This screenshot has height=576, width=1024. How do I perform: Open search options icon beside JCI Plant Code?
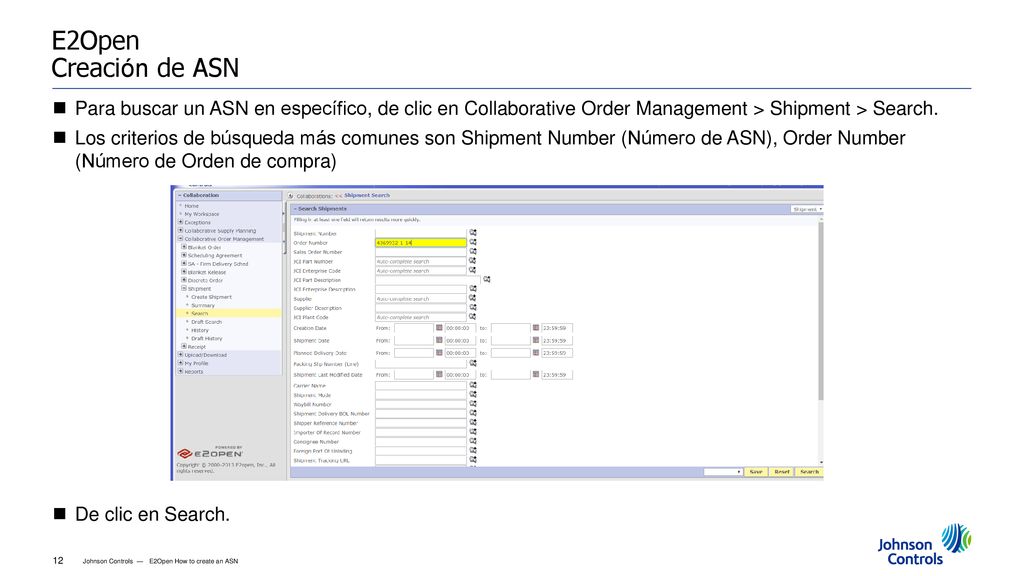(473, 317)
